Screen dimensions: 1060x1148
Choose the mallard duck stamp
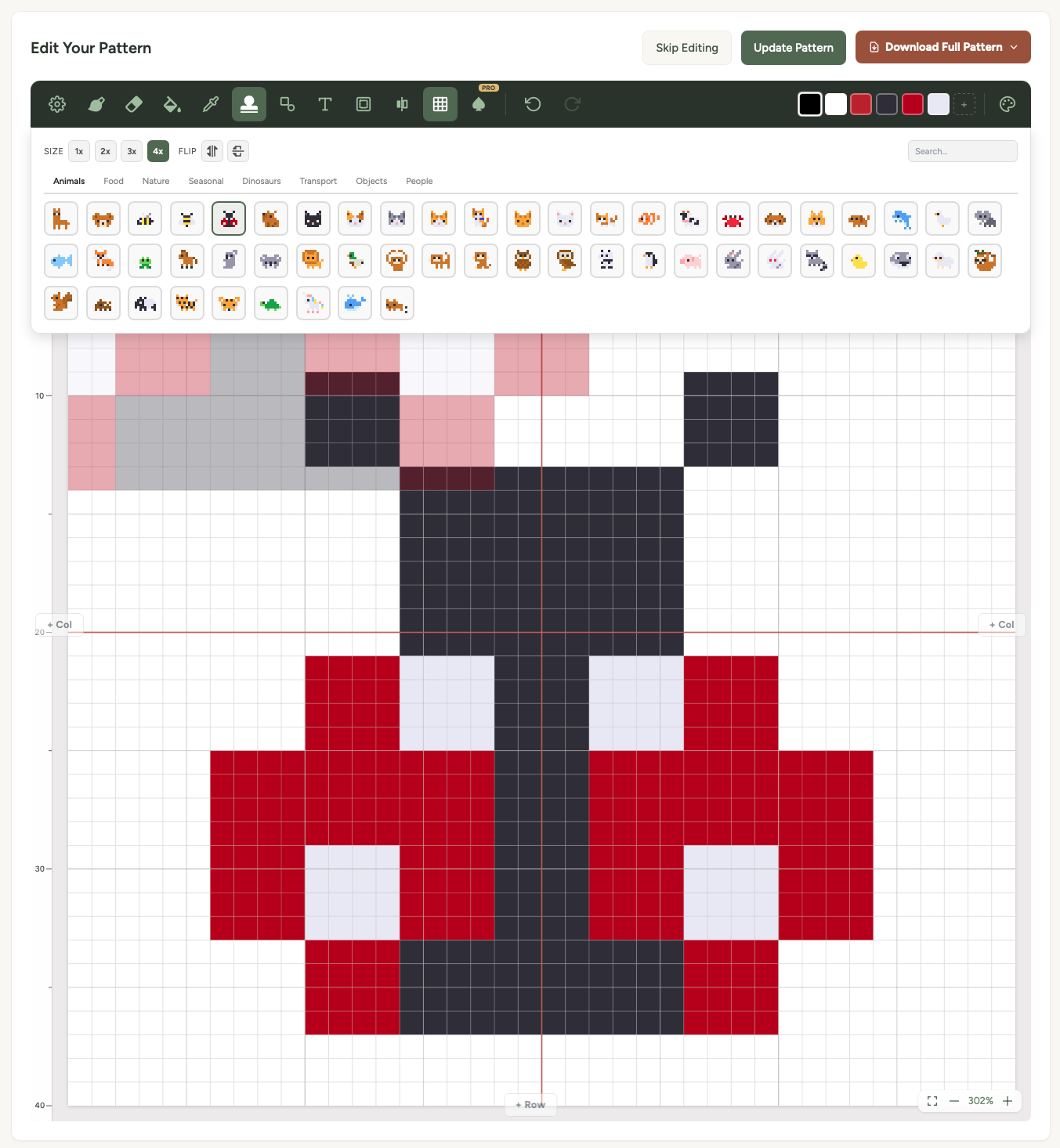[x=355, y=261]
